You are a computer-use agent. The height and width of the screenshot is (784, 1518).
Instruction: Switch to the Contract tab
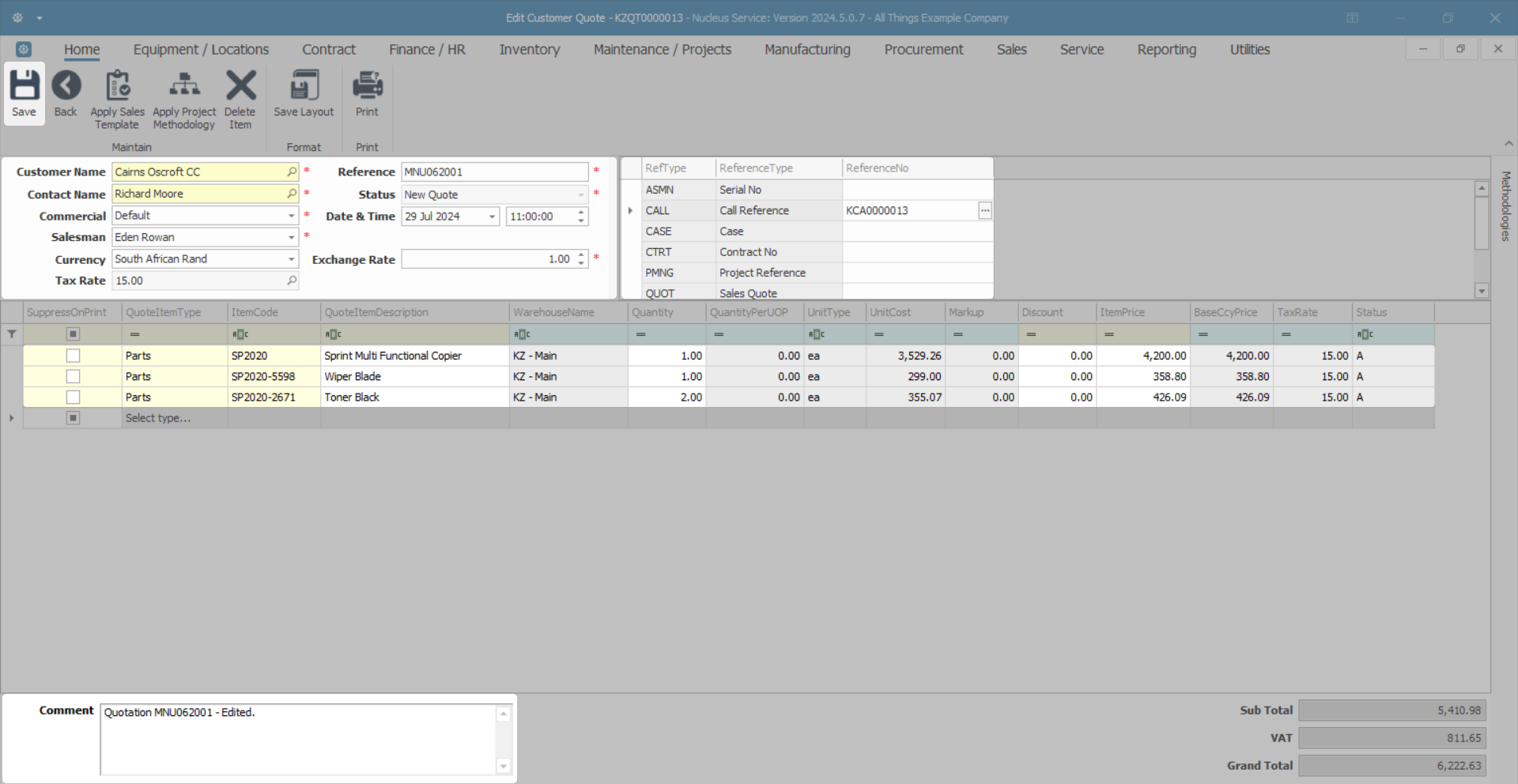tap(329, 50)
